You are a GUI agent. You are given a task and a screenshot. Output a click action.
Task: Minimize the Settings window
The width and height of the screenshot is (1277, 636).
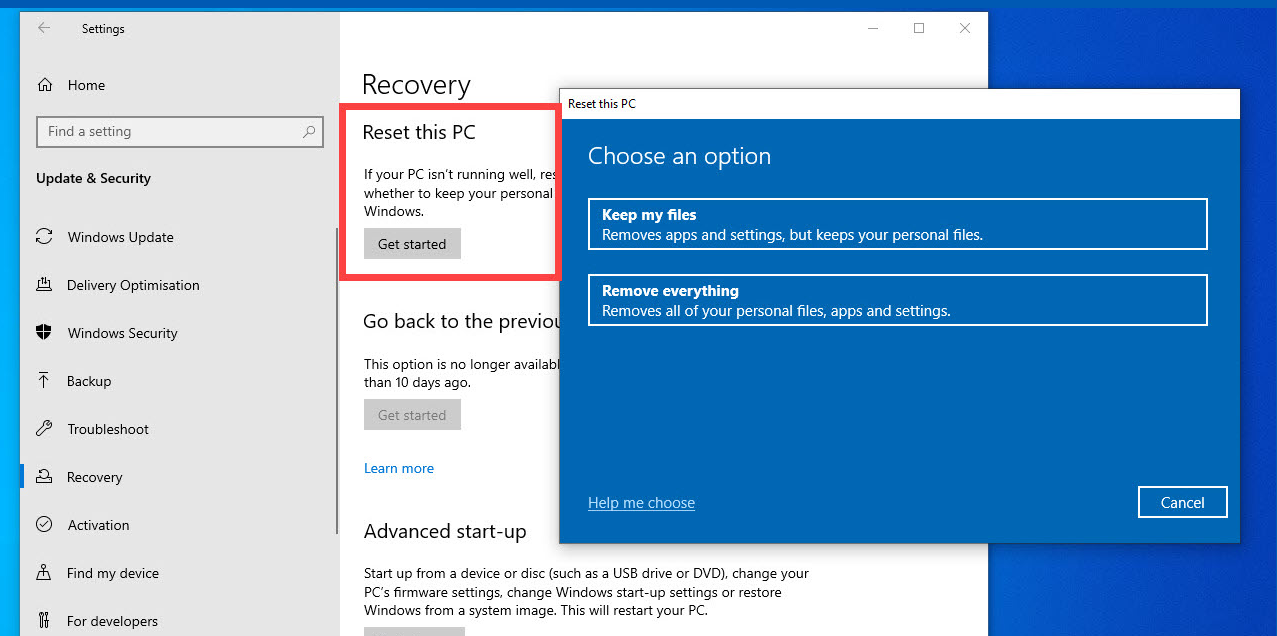(873, 28)
